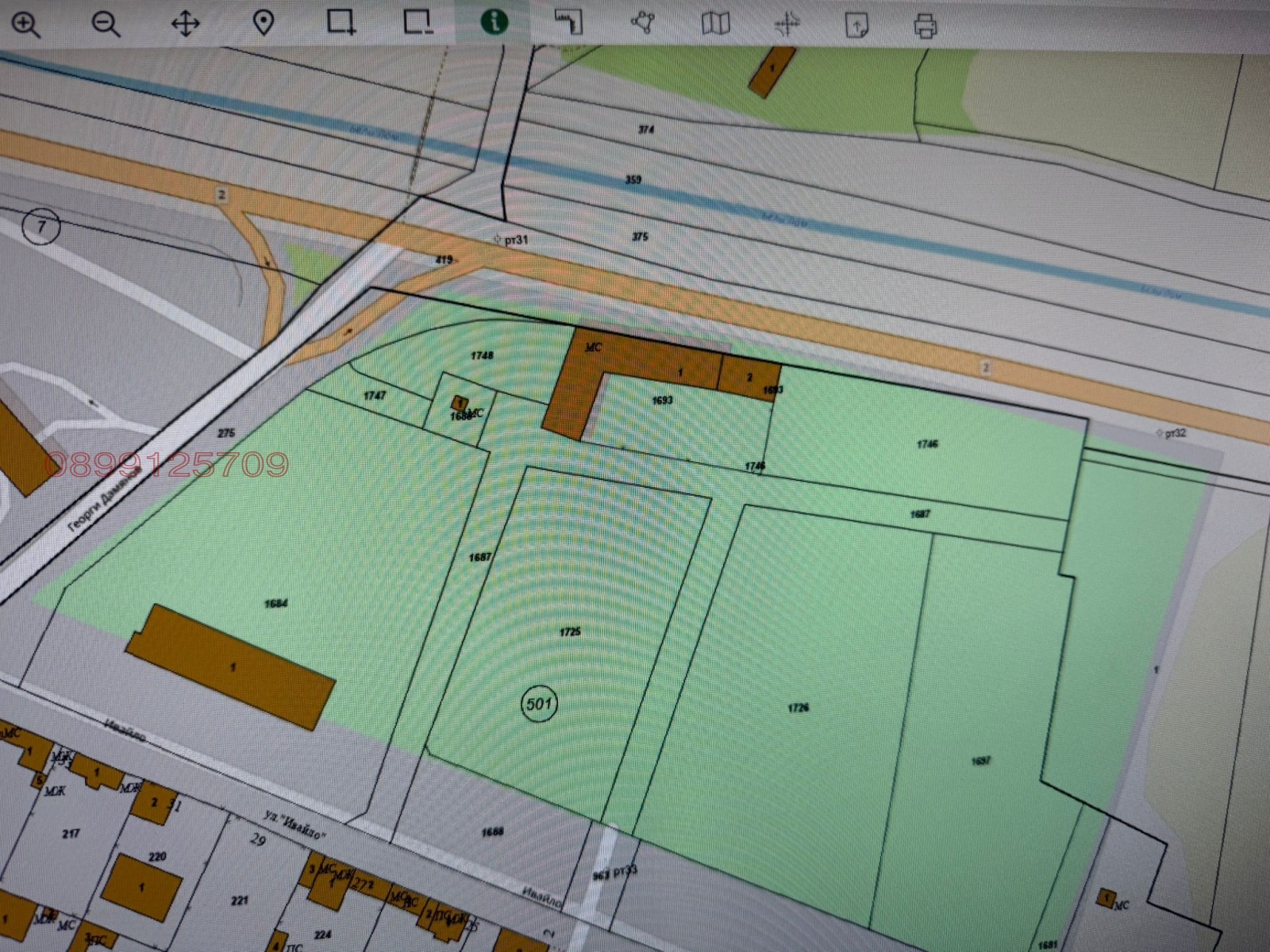Screen dimensions: 1270x952
Task: Toggle the green info identify tool
Action: tap(495, 21)
